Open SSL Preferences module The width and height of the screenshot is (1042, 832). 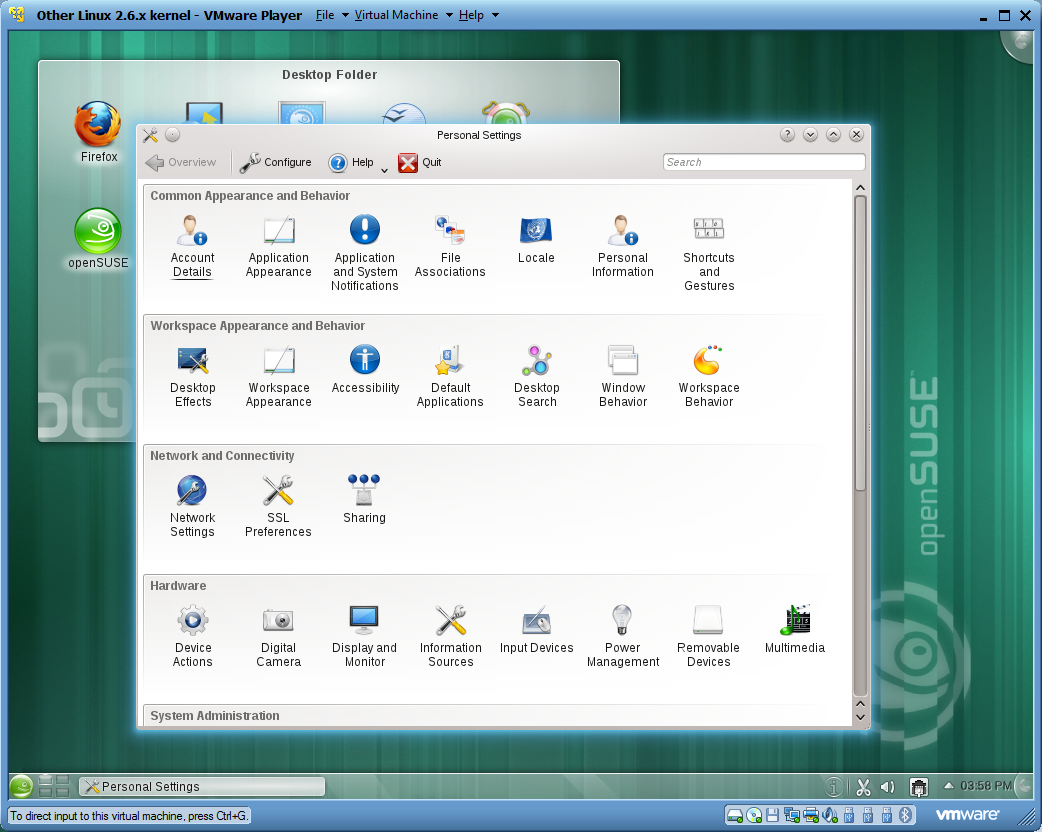point(278,506)
